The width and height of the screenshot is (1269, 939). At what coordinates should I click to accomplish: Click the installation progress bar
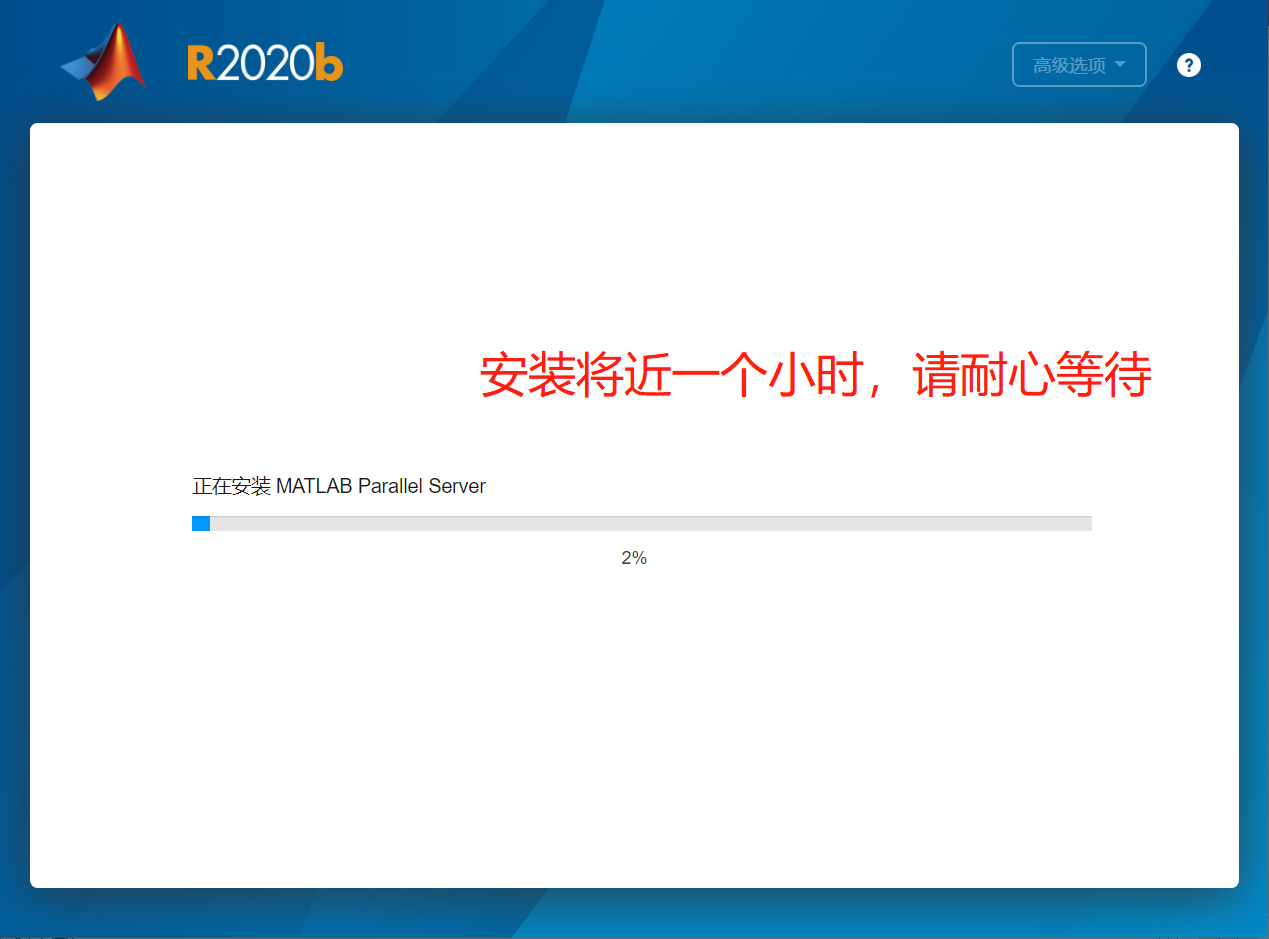click(641, 522)
